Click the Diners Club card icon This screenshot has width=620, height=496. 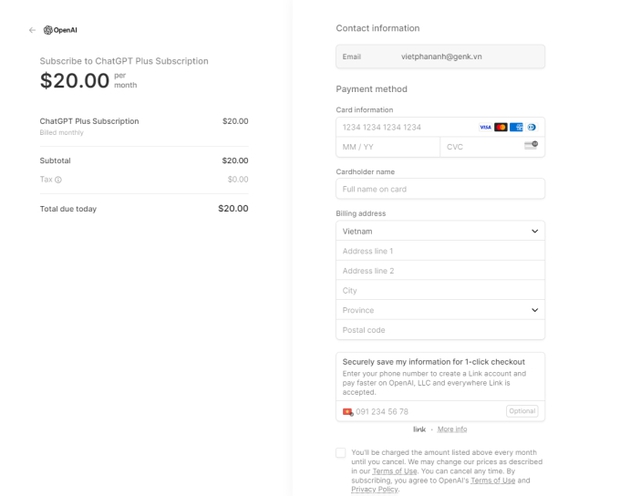click(531, 127)
